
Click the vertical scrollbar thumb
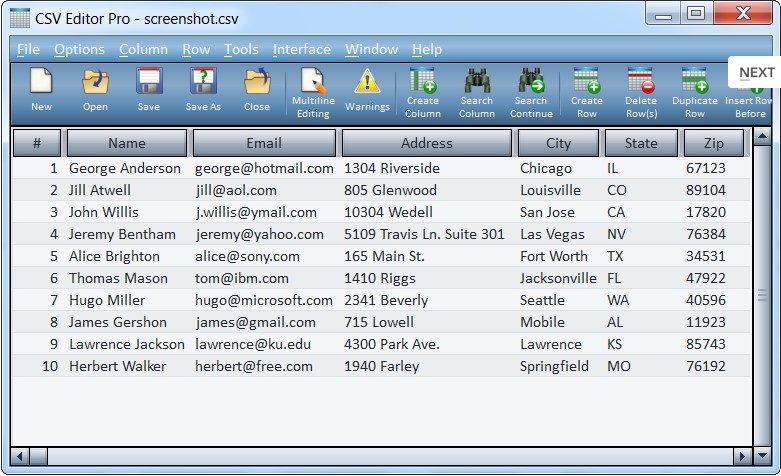coord(762,295)
